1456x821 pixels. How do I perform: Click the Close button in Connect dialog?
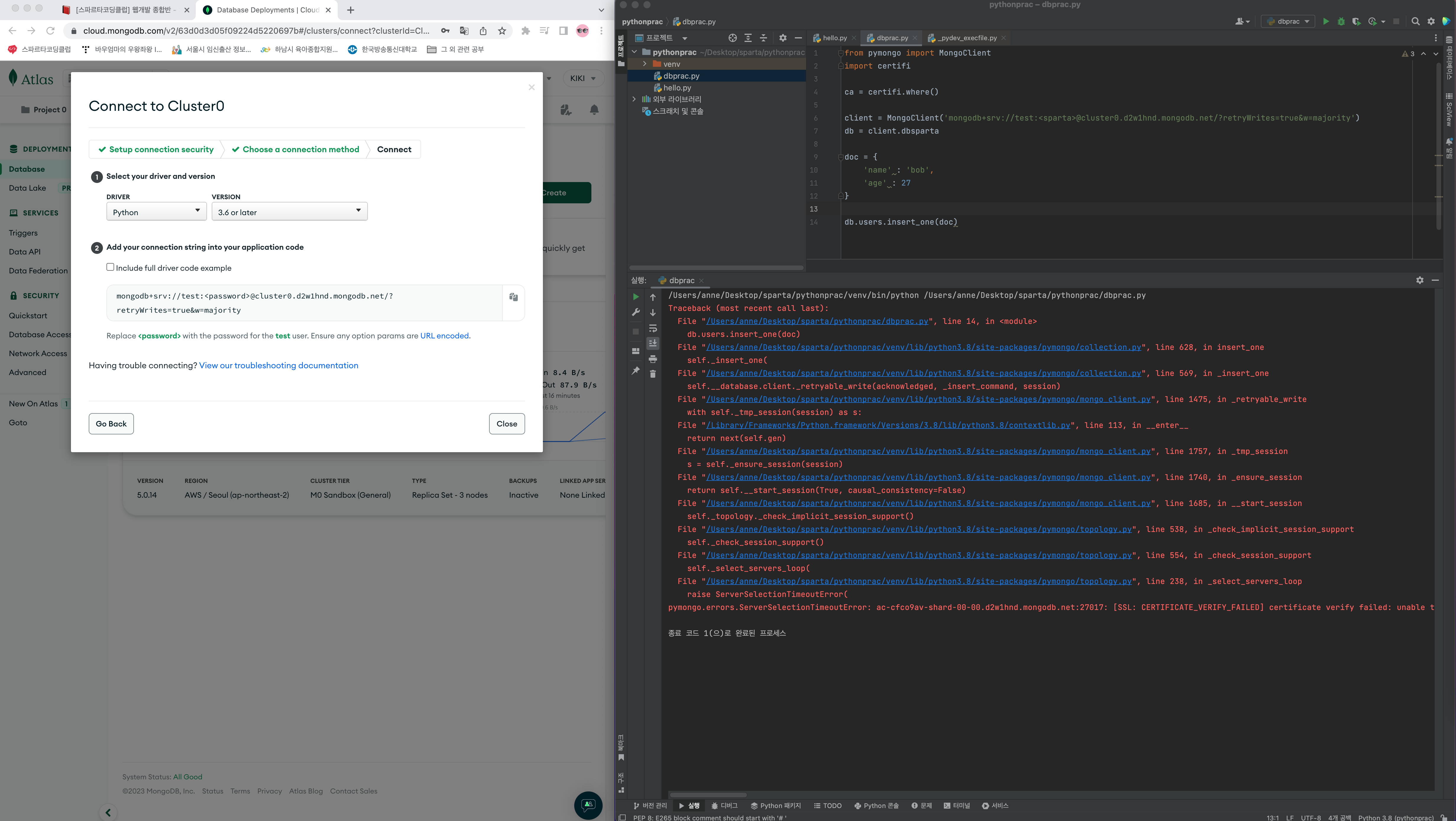point(507,424)
